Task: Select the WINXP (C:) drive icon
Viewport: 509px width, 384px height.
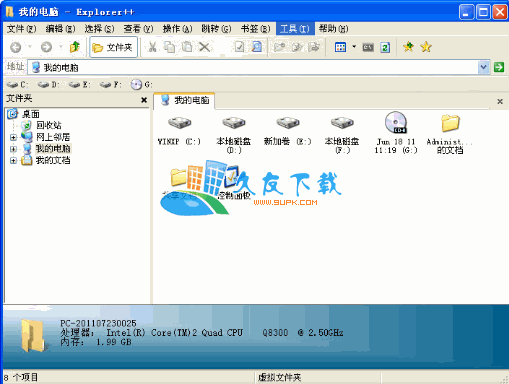Action: [179, 123]
